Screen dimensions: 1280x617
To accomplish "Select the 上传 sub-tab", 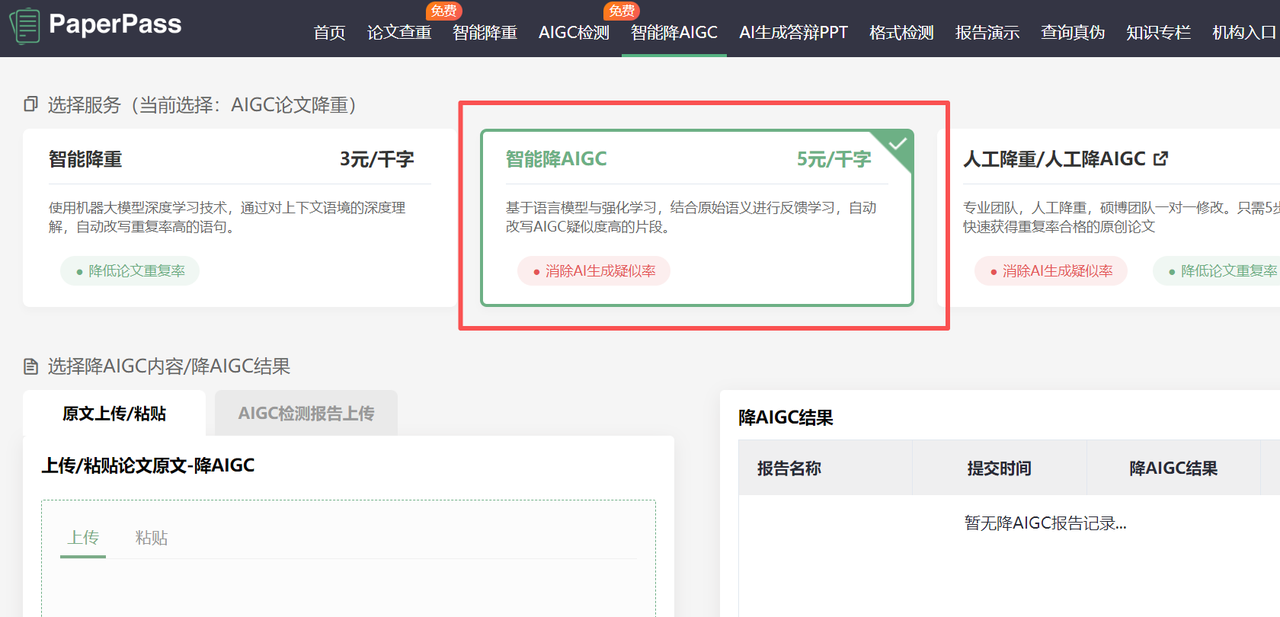I will [83, 538].
